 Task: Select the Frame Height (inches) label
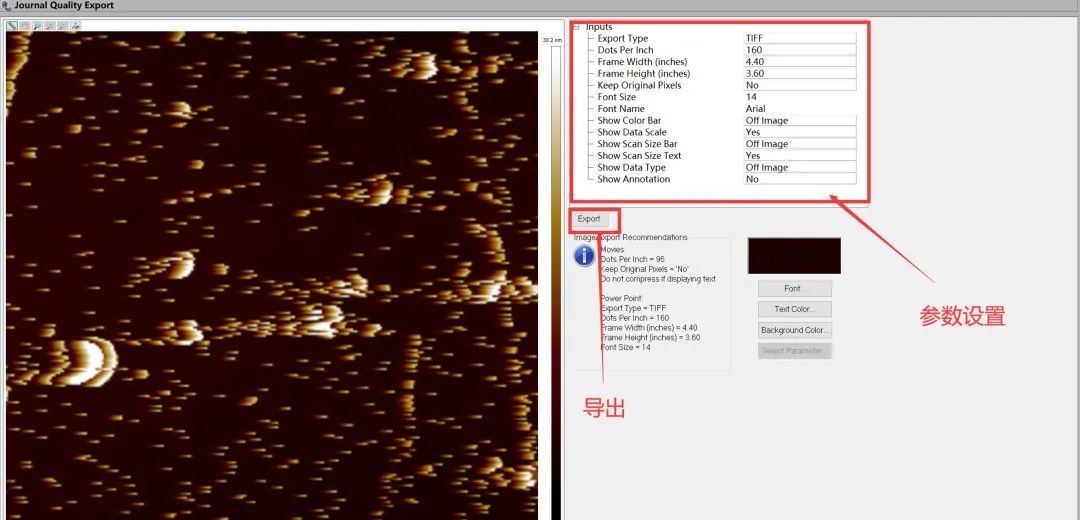[643, 74]
